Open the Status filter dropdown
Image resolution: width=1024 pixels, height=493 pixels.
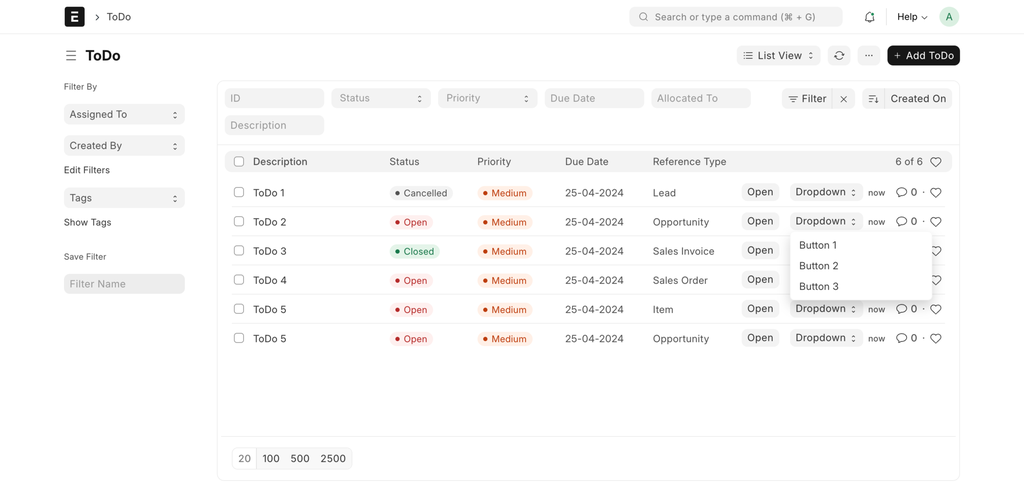click(381, 98)
